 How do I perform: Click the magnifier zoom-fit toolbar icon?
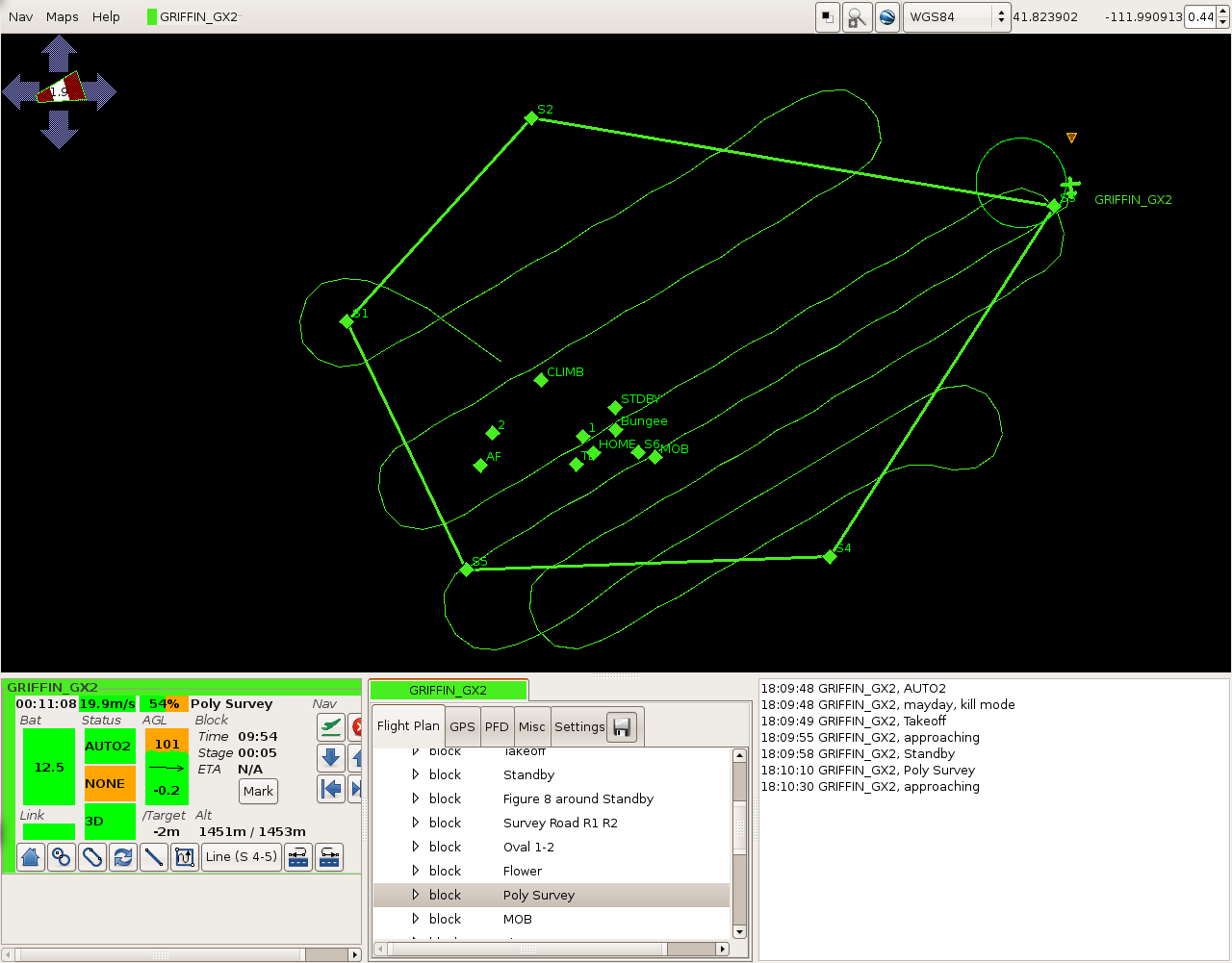pos(857,17)
